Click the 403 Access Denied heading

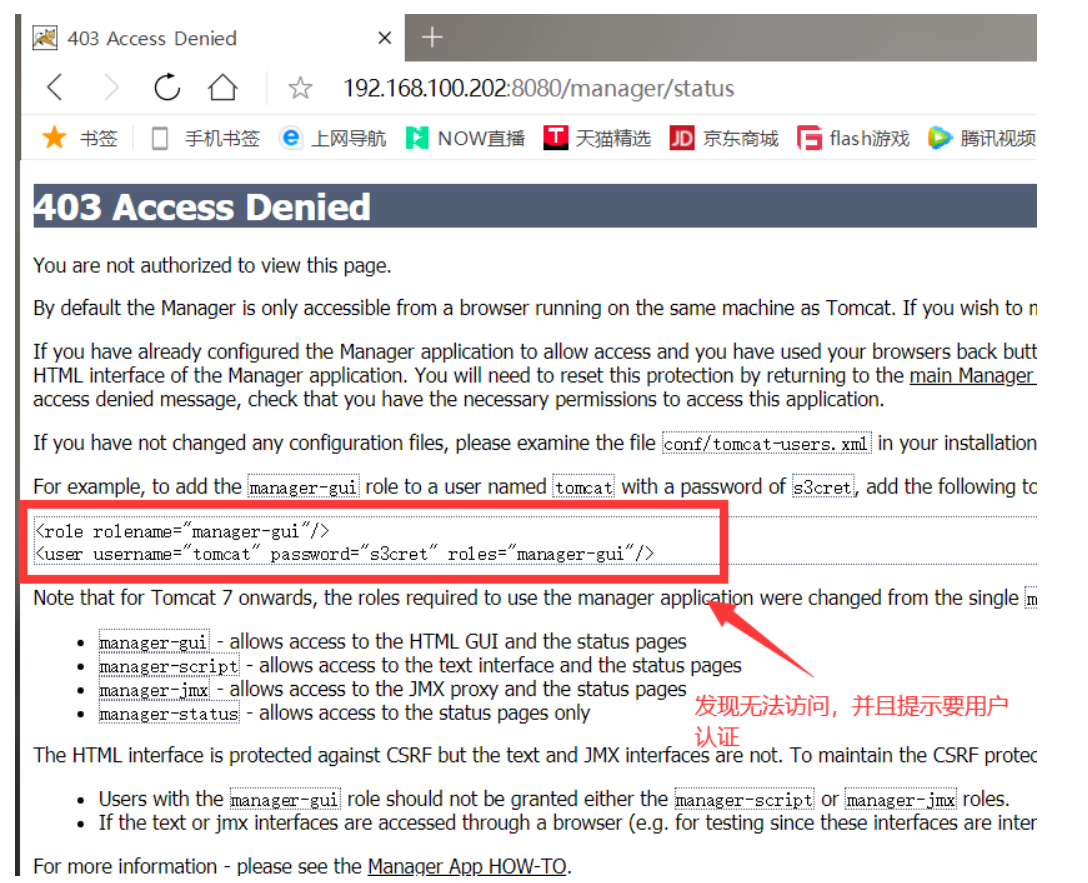[202, 207]
